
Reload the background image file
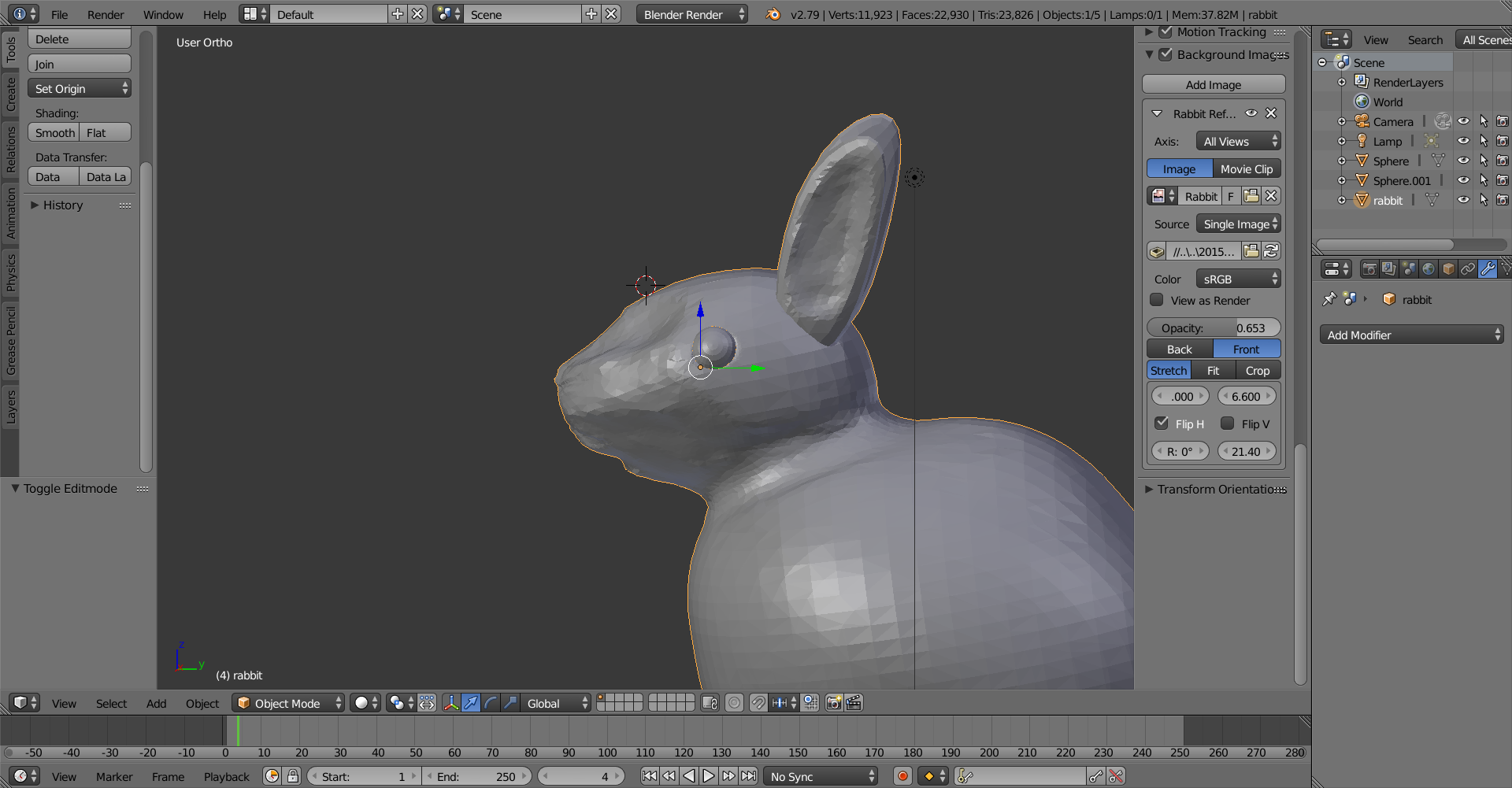click(x=1271, y=252)
